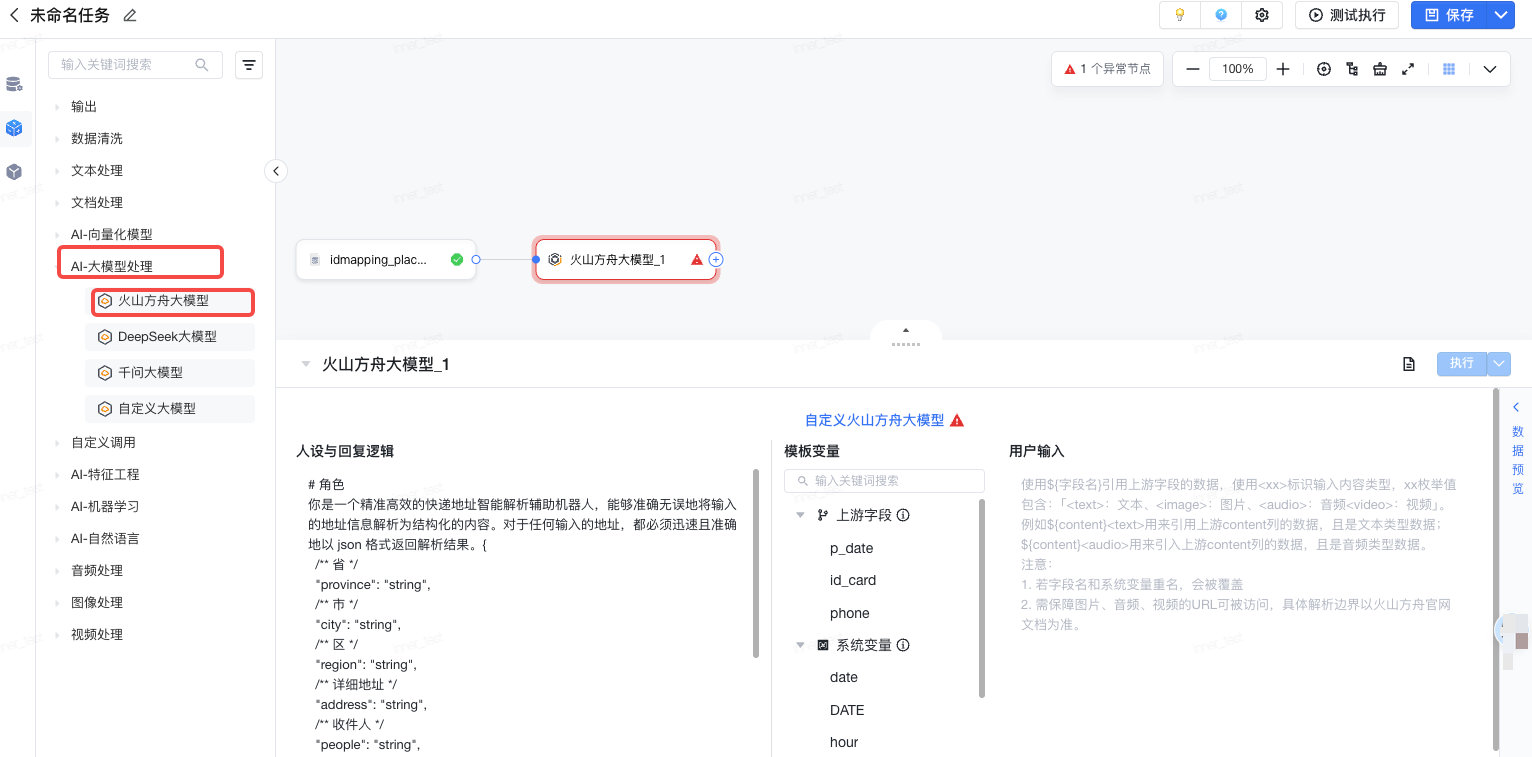
Task: Click the filter icon beside the search box
Action: coord(249,65)
